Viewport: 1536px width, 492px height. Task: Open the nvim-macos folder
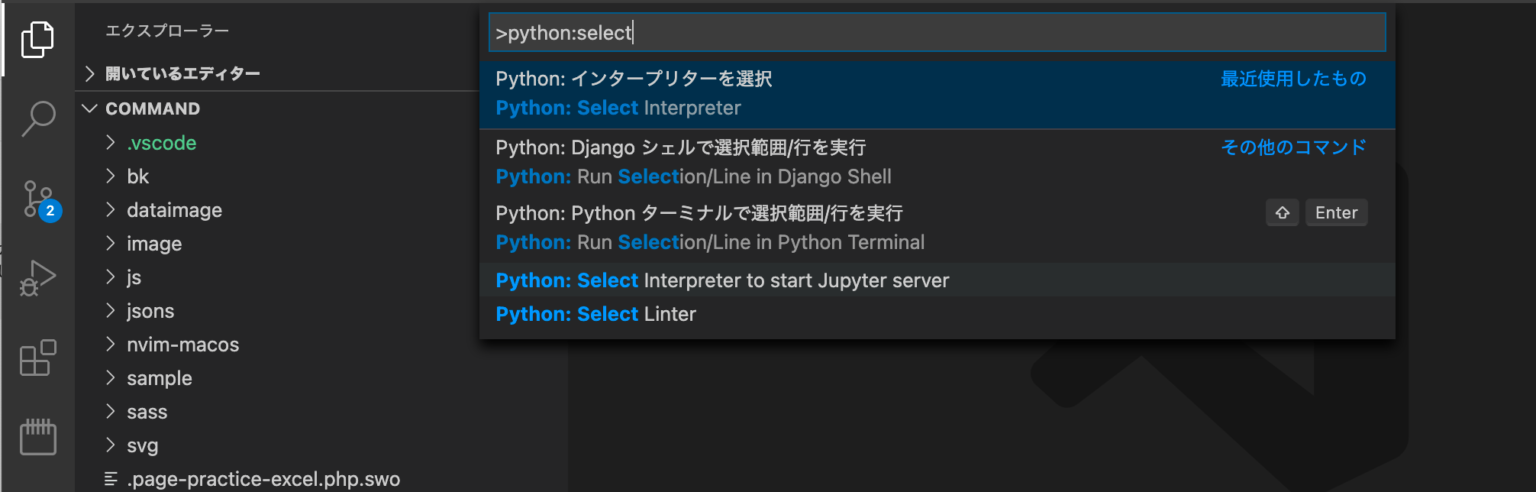(x=182, y=345)
